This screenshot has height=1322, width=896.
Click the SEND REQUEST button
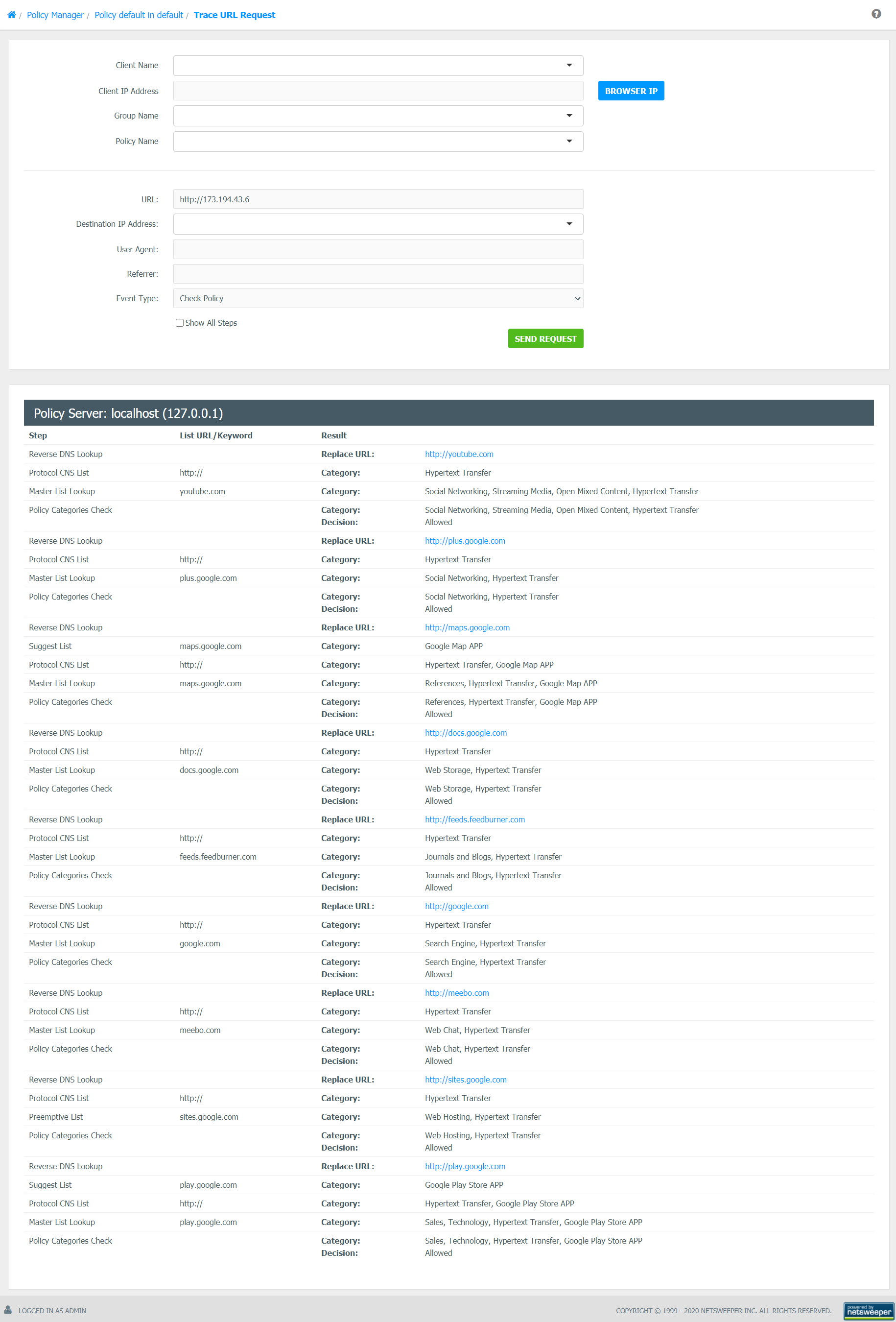546,338
